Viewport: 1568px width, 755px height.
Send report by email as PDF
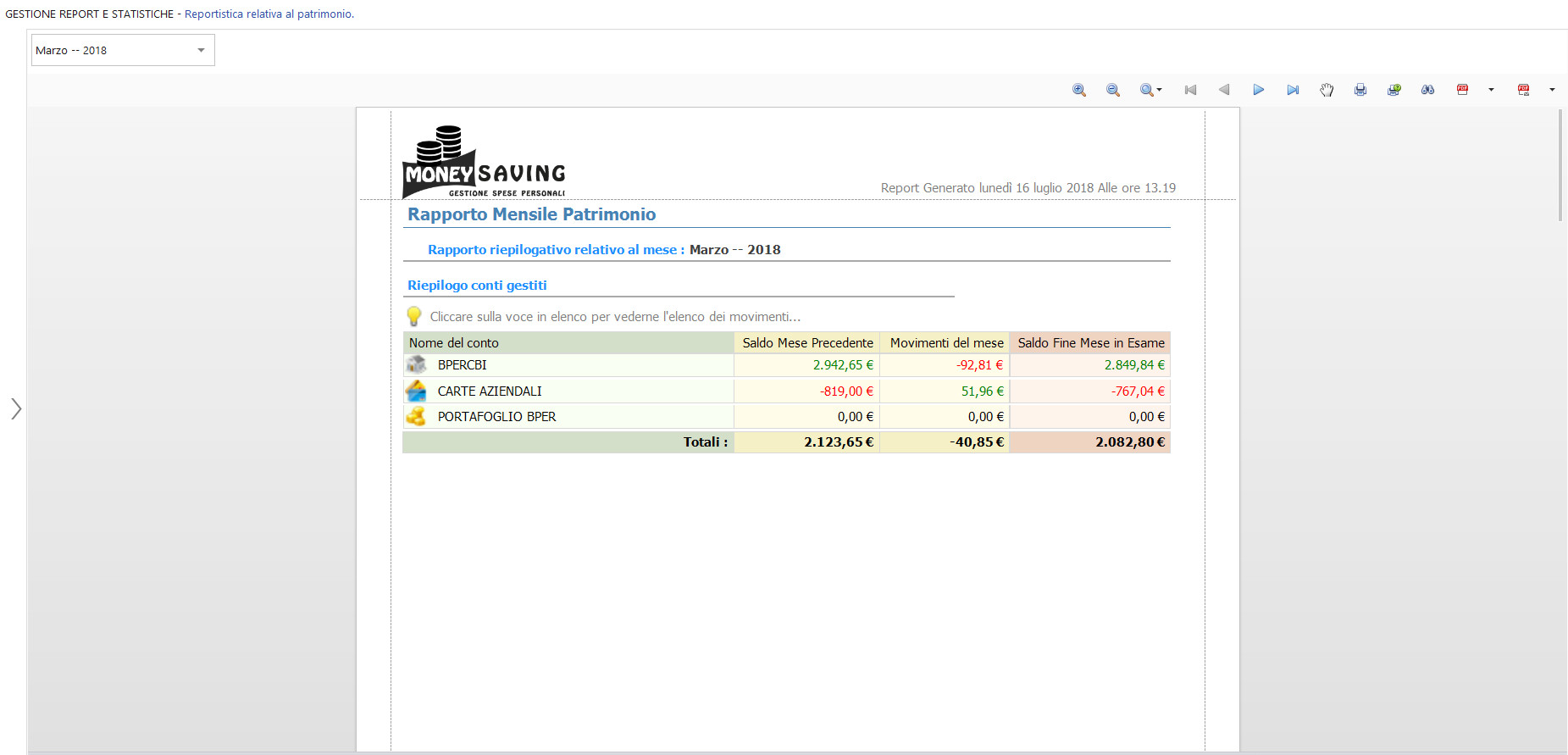pos(1524,90)
